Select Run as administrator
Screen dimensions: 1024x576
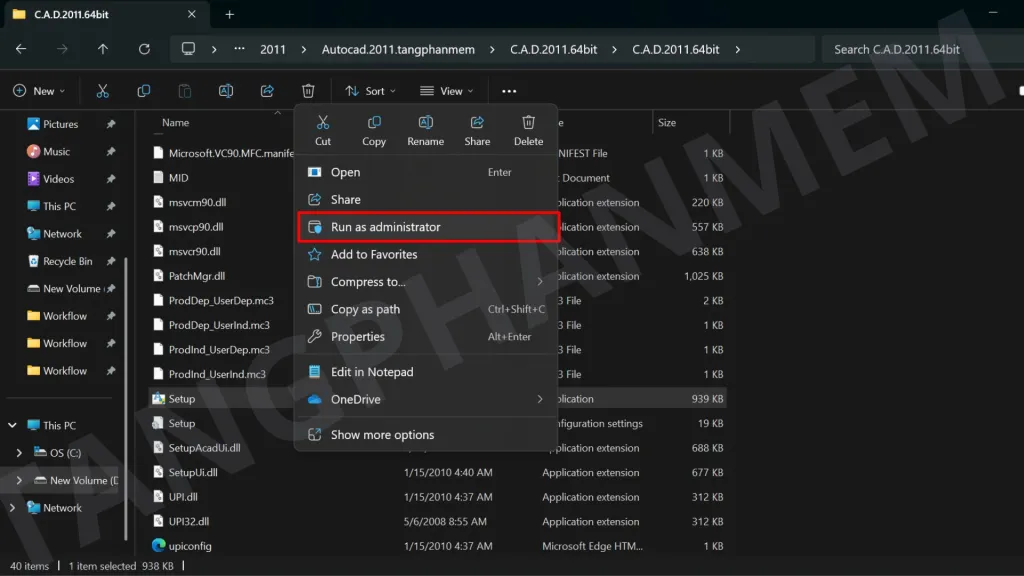click(385, 227)
